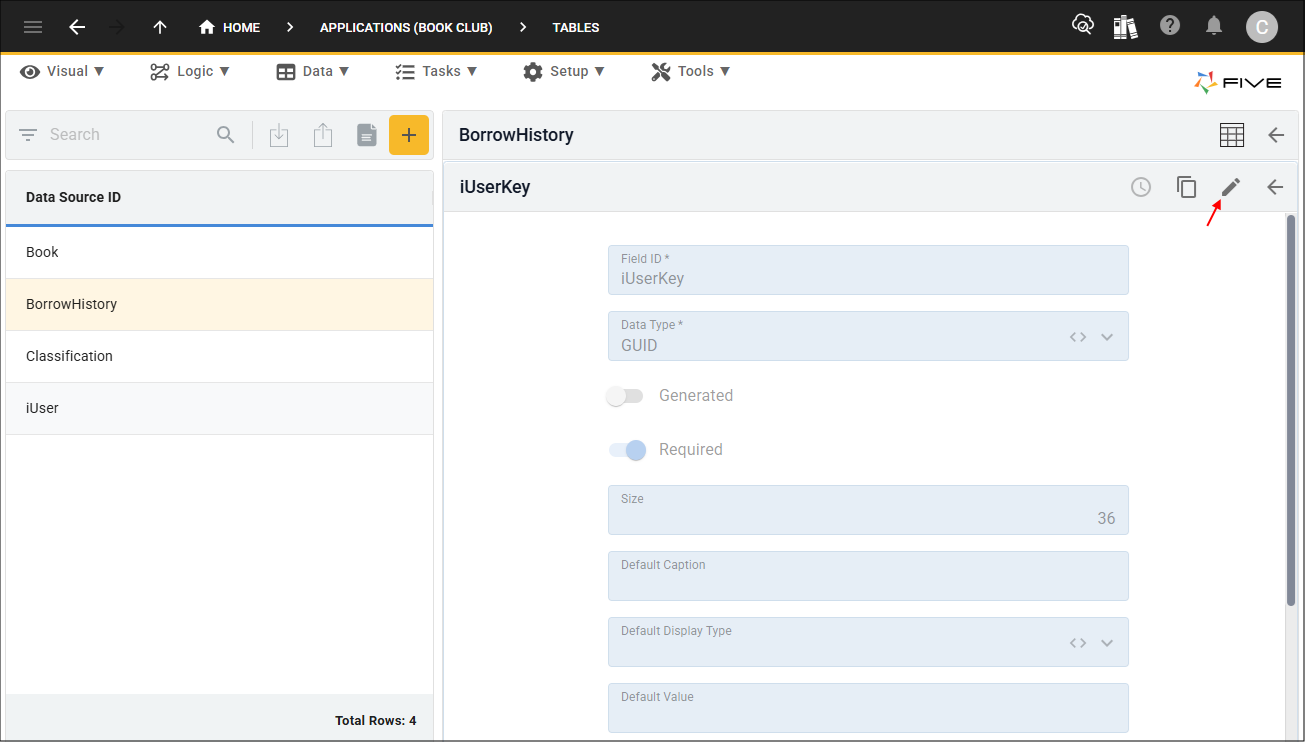Open the Data Type dropdown arrow
The height and width of the screenshot is (742, 1305).
click(x=1107, y=337)
